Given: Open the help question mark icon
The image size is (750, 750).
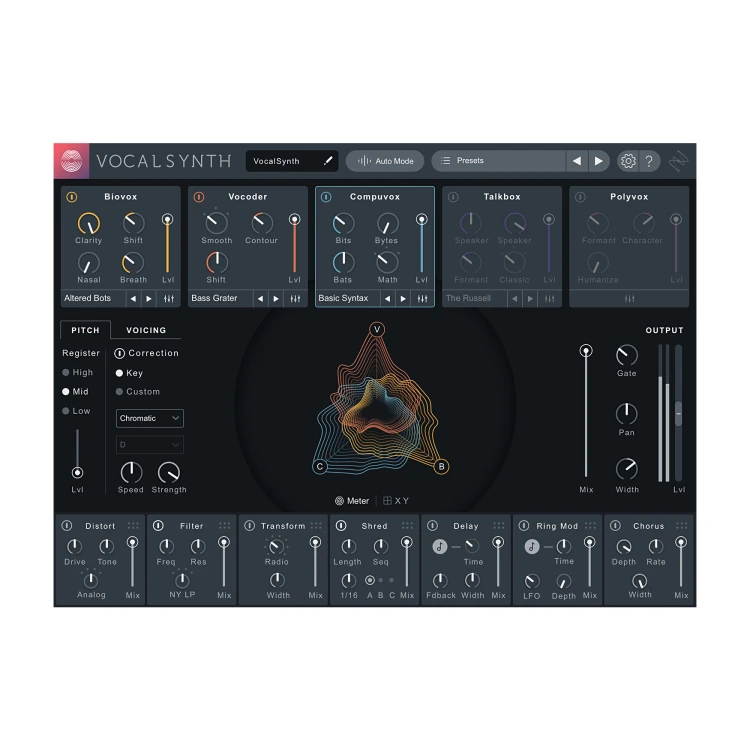Looking at the screenshot, I should click(649, 161).
